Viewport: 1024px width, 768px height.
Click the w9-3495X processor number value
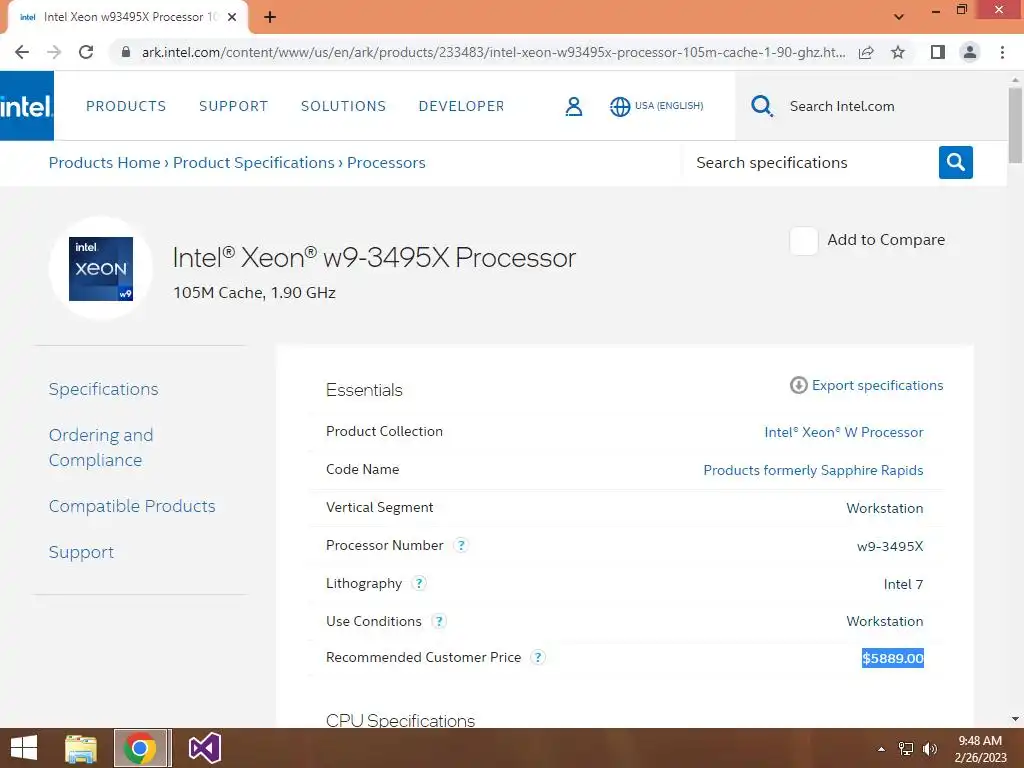890,547
